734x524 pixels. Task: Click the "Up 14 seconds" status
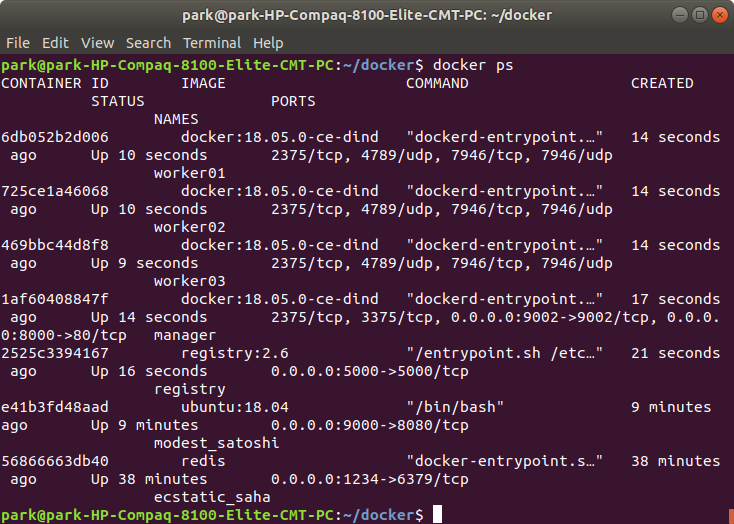pos(149,317)
